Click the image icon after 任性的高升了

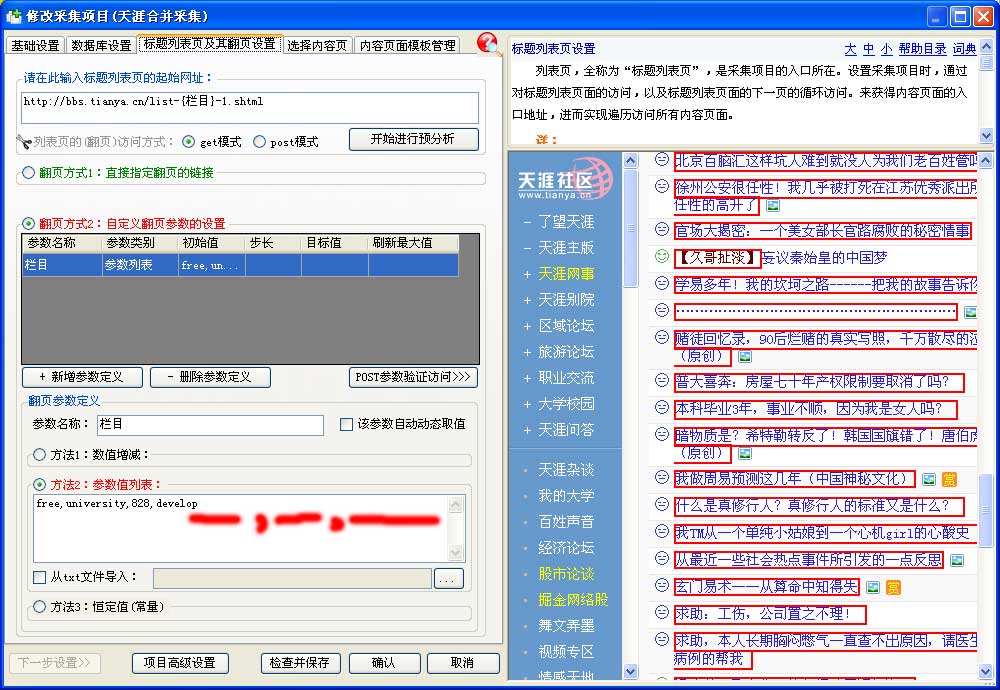click(773, 205)
